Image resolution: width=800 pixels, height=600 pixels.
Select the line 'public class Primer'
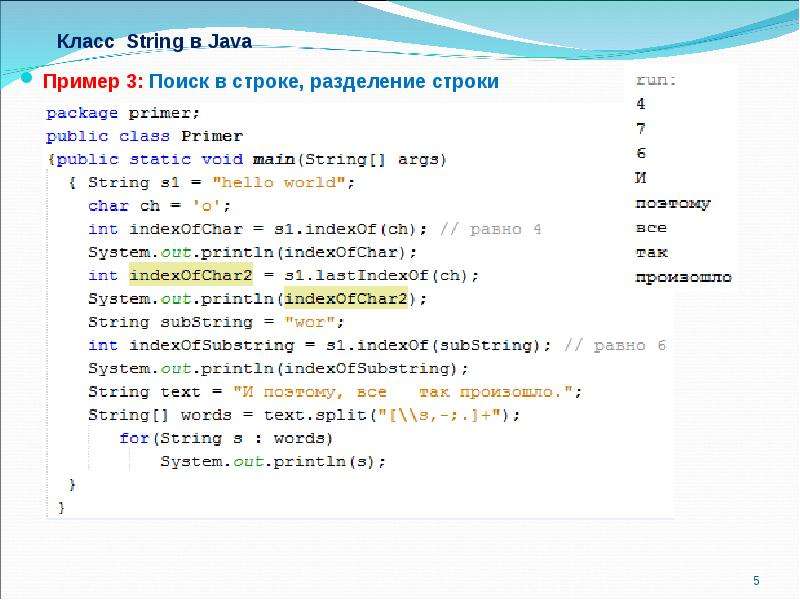pyautogui.click(x=144, y=136)
